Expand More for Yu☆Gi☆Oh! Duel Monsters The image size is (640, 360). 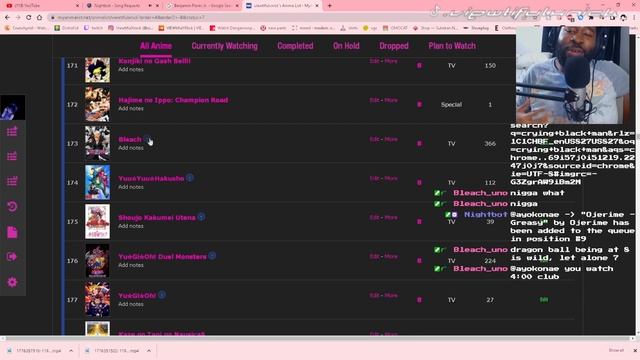click(391, 256)
